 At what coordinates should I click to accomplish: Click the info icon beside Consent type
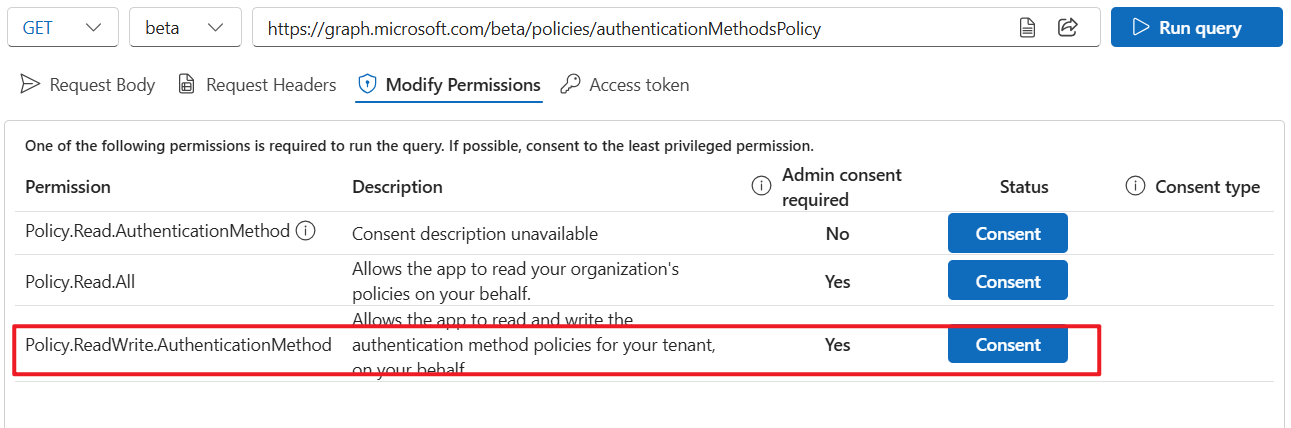(1135, 186)
